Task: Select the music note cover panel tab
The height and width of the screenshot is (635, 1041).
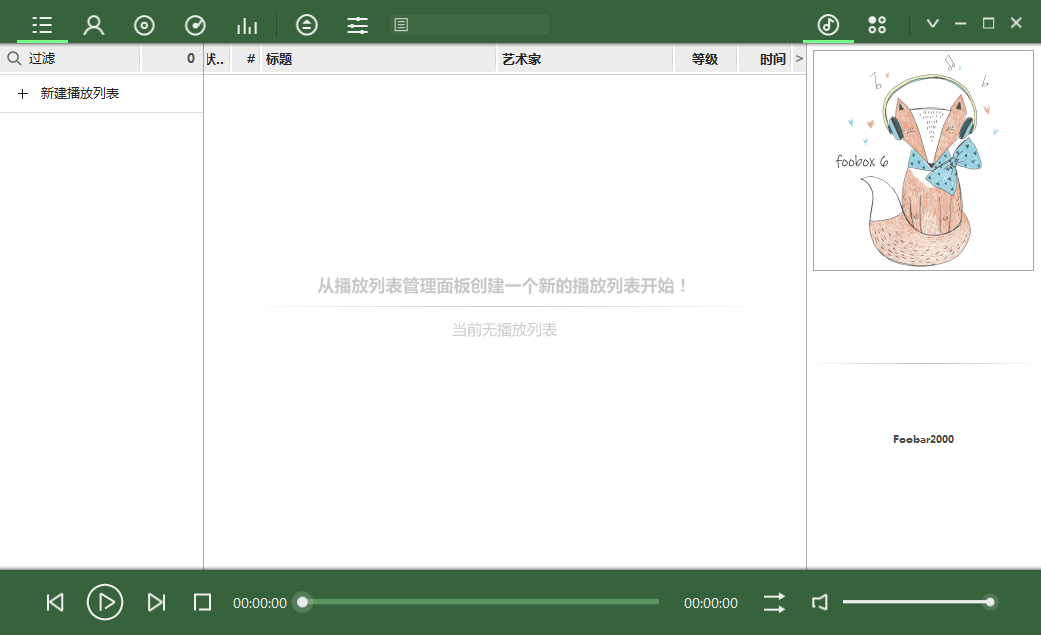Action: click(828, 25)
